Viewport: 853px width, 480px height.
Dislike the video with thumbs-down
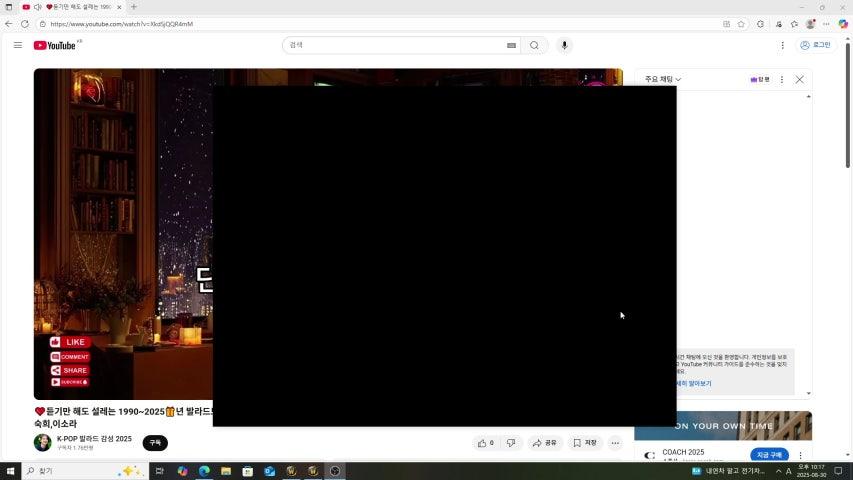(x=511, y=443)
